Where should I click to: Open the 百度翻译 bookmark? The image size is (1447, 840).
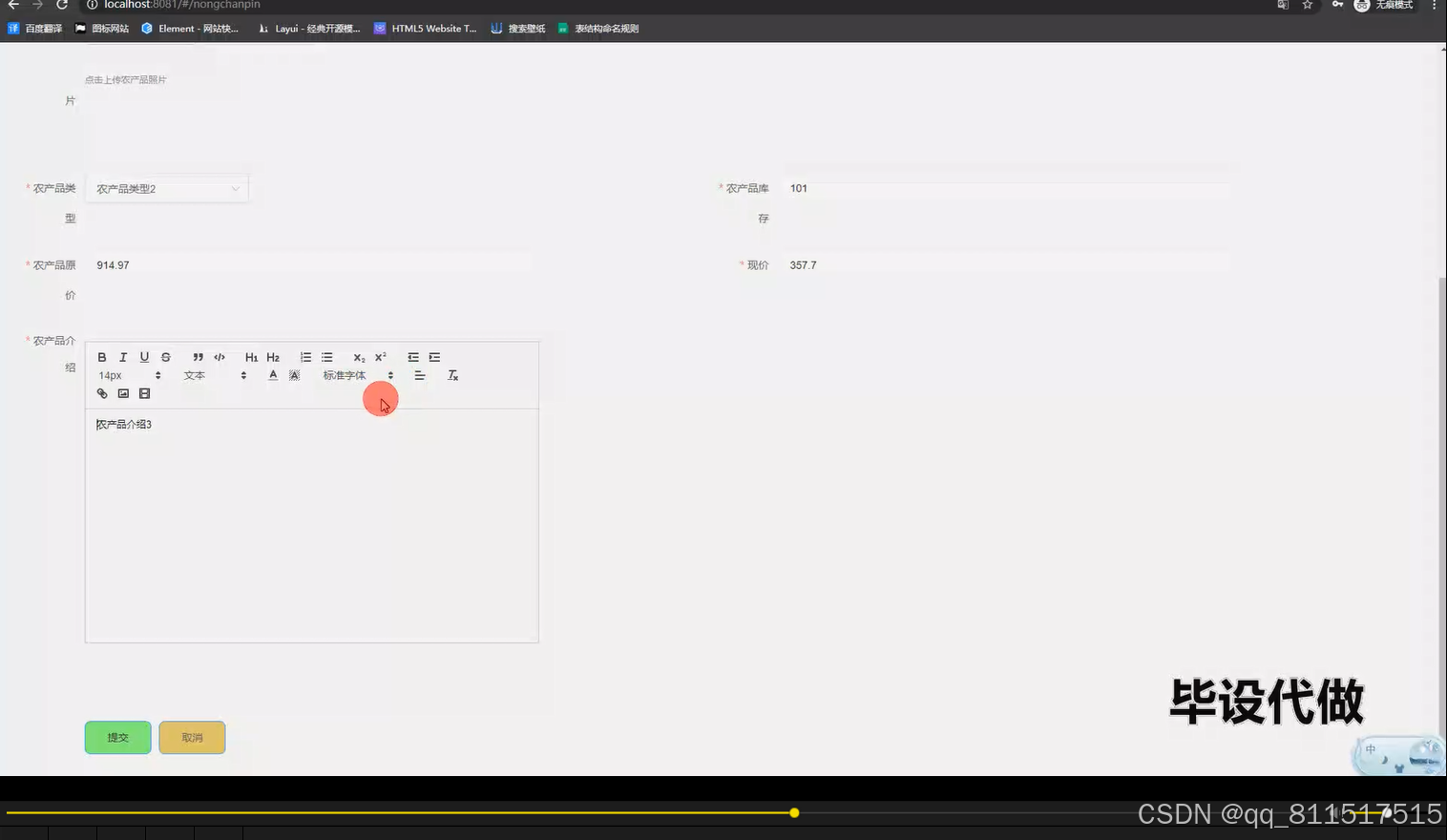coord(35,29)
